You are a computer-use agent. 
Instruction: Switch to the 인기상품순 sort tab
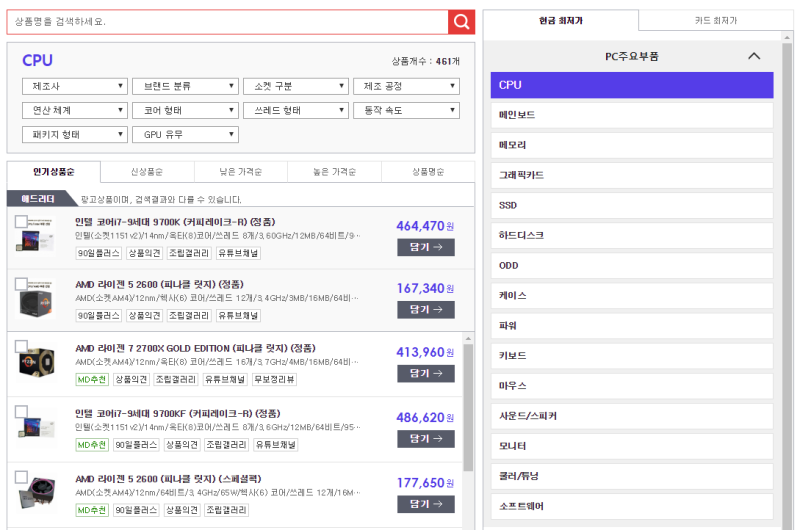54,172
